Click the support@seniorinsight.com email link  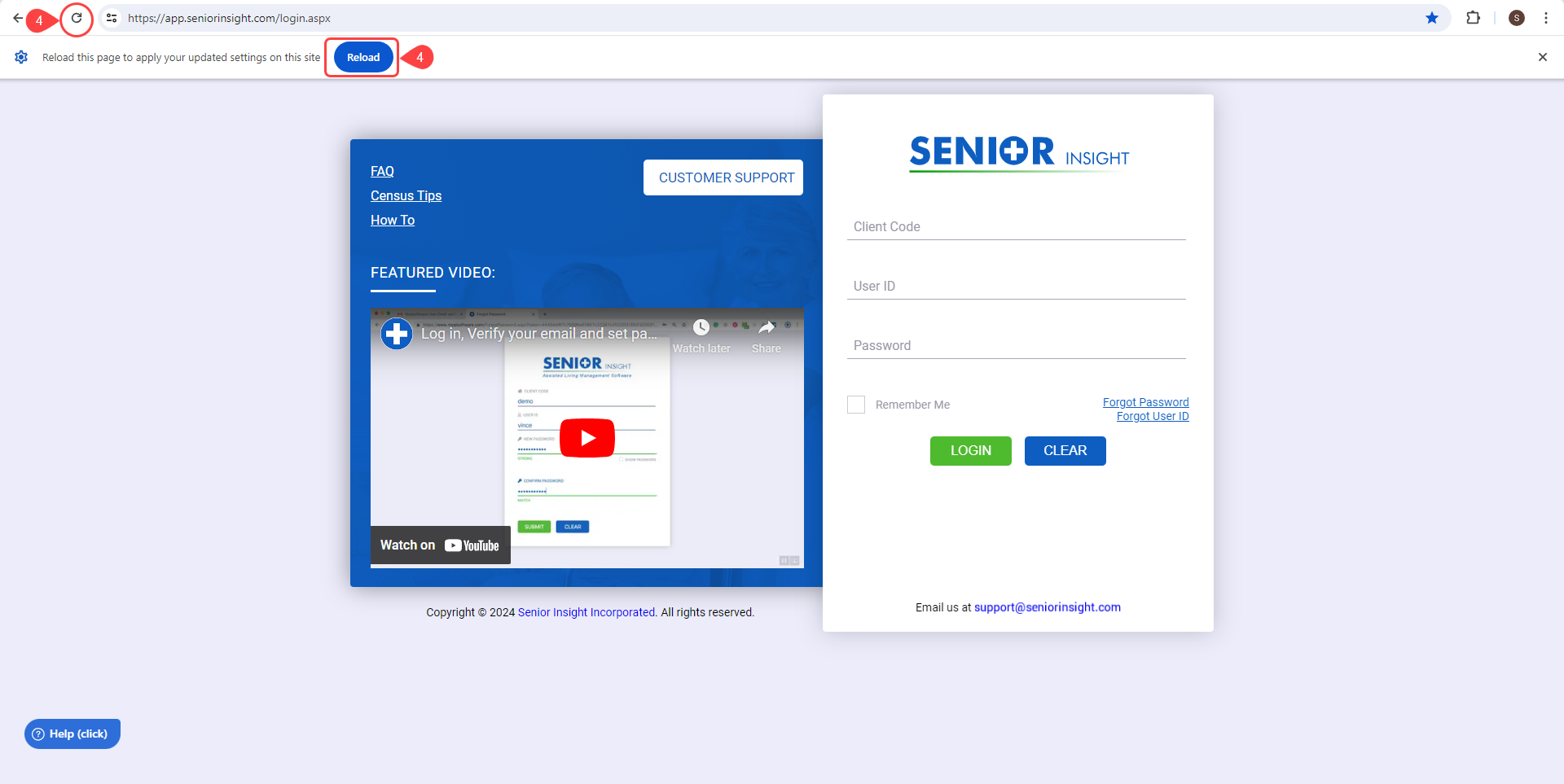(1048, 607)
